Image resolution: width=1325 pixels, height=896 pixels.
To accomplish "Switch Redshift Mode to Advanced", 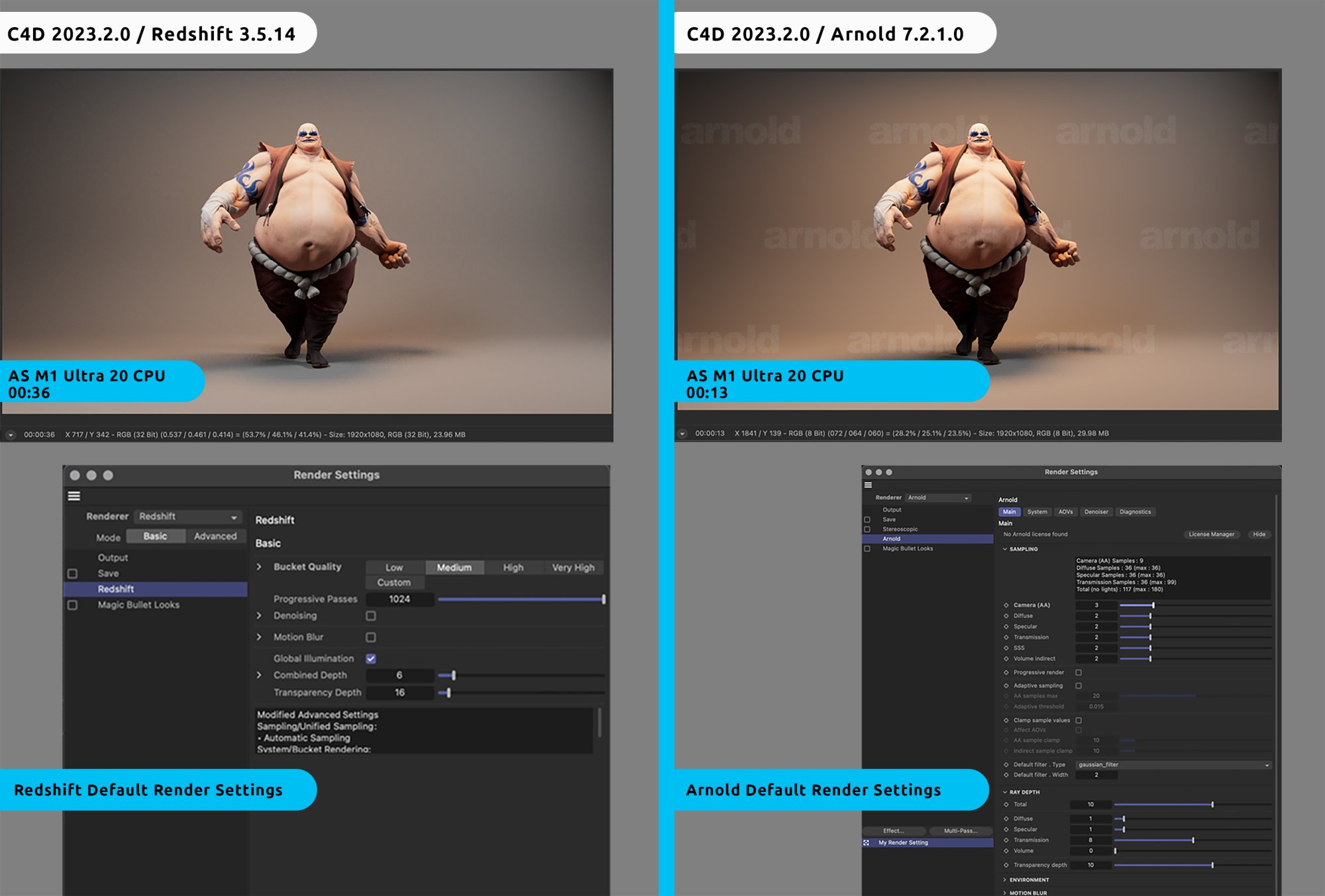I will (x=215, y=536).
